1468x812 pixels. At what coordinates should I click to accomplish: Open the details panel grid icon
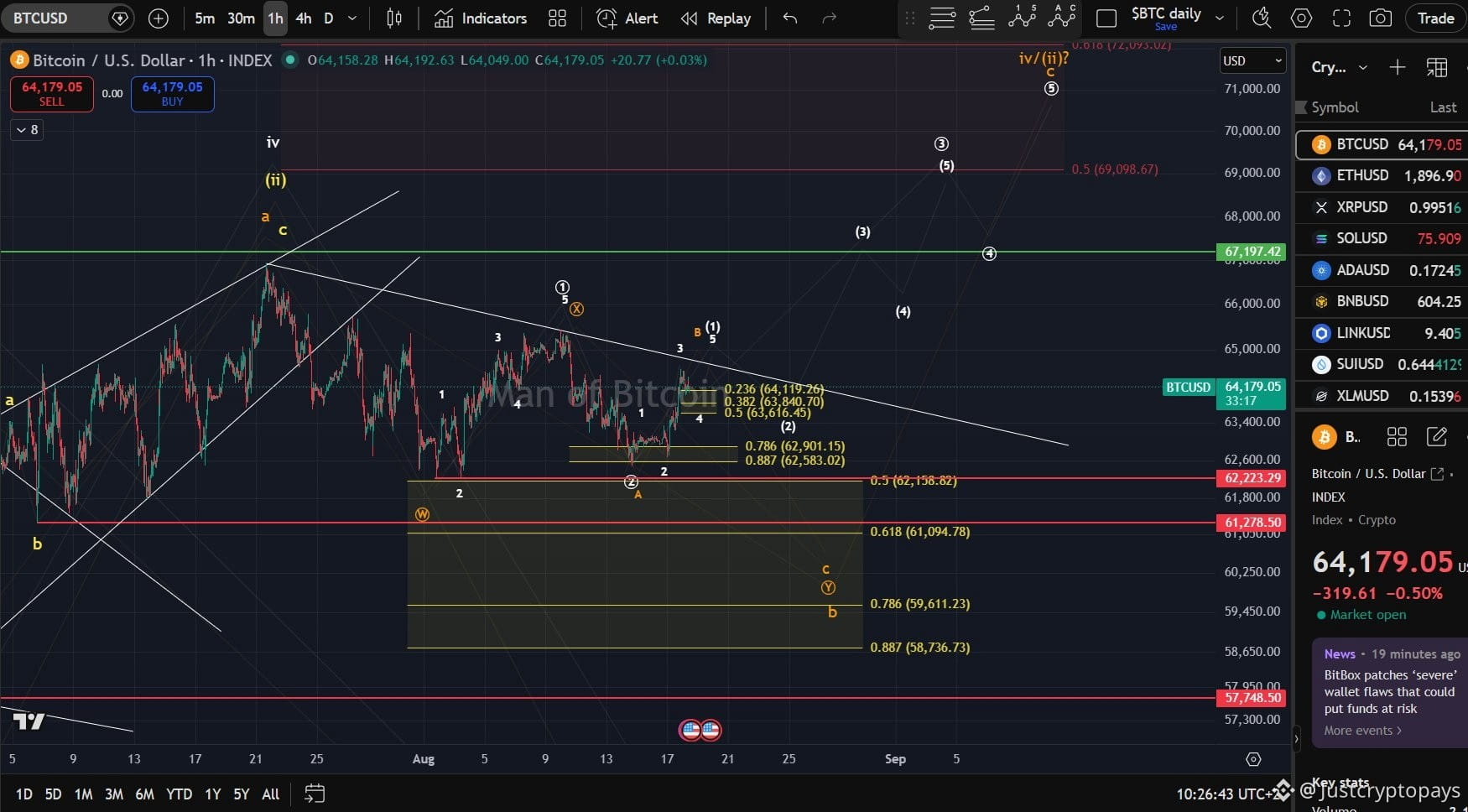tap(1397, 436)
